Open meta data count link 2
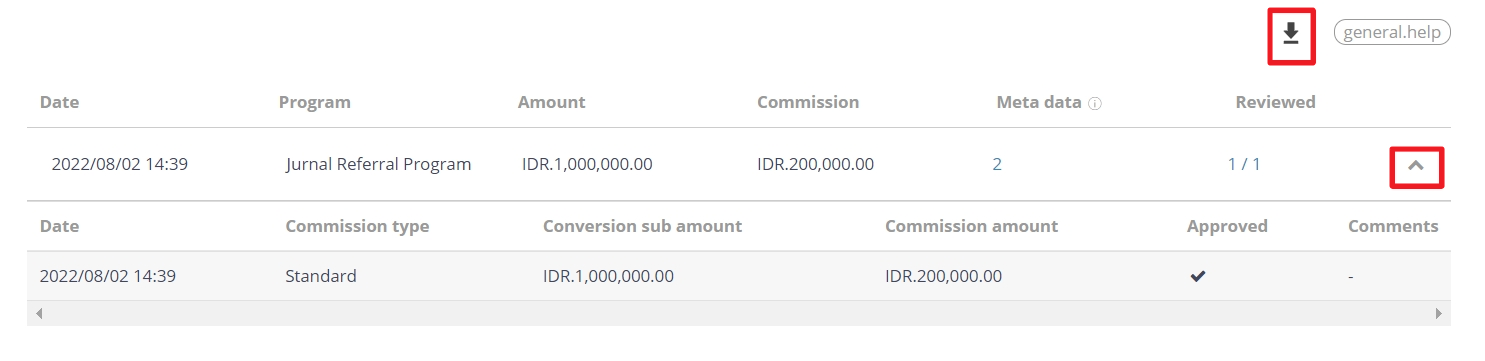Viewport: 1485px width, 361px height. click(x=997, y=164)
